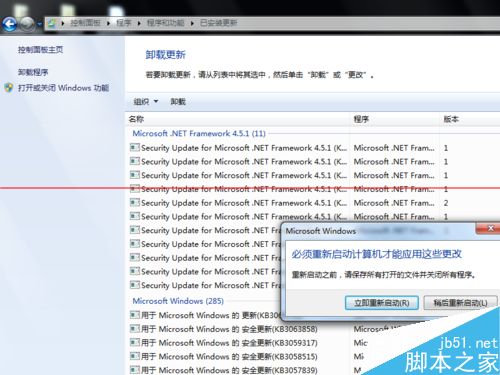Open the 卸载程序 link
Screen dimensions: 500x375
(x=33, y=72)
